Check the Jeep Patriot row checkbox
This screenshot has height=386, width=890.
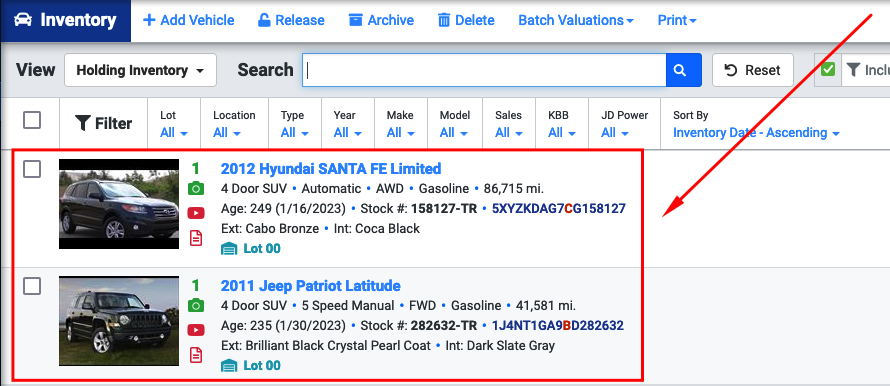click(x=32, y=286)
